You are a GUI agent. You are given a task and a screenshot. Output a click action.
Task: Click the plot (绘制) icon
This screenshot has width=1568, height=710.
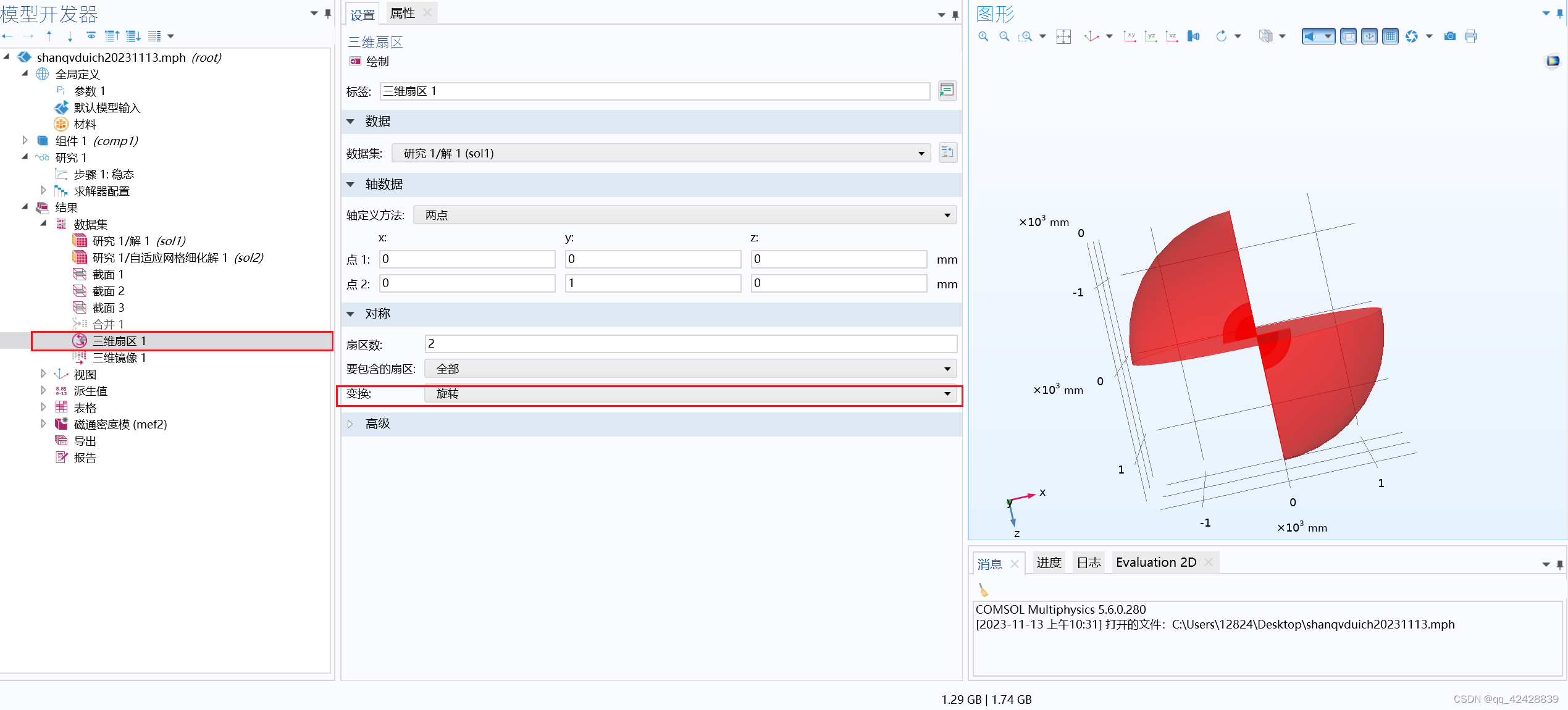click(356, 61)
